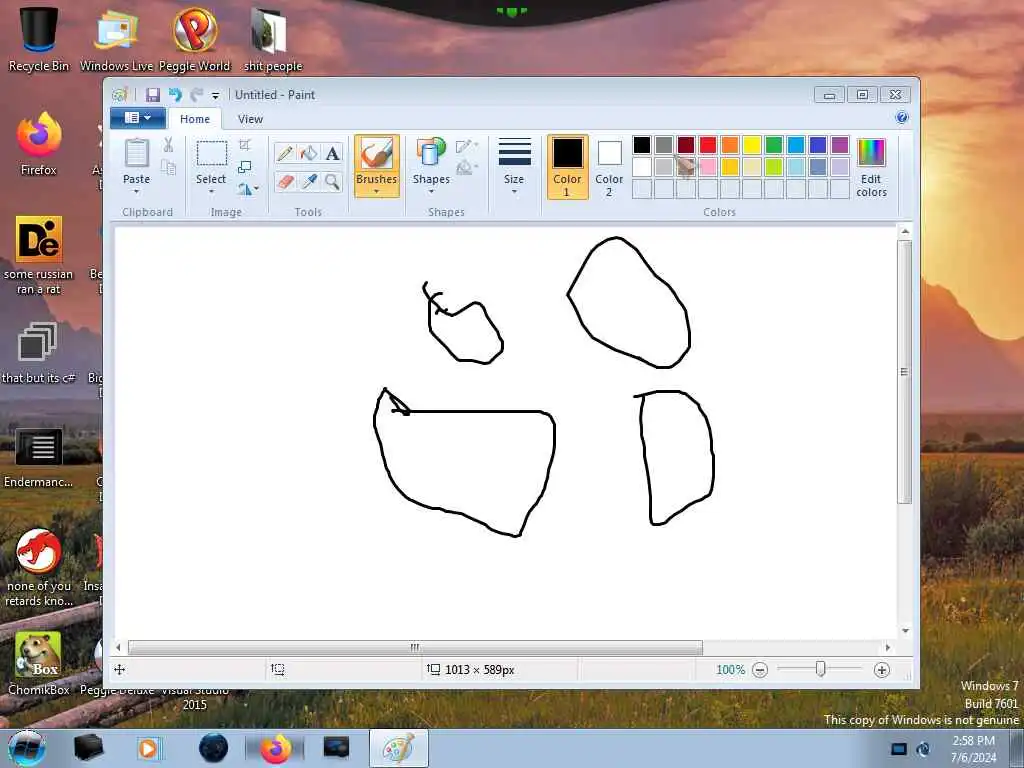
Task: Click the Shapes gallery icon
Action: (x=431, y=152)
